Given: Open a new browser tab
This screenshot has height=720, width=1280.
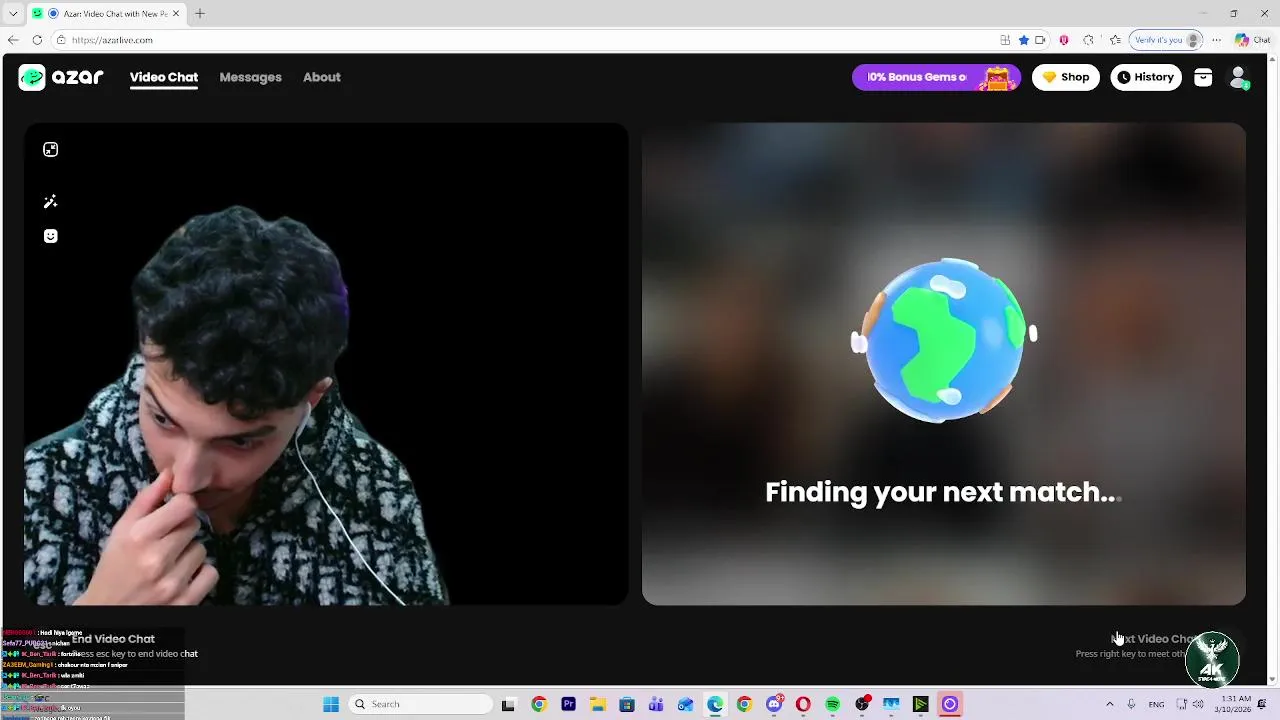Looking at the screenshot, I should coord(200,13).
